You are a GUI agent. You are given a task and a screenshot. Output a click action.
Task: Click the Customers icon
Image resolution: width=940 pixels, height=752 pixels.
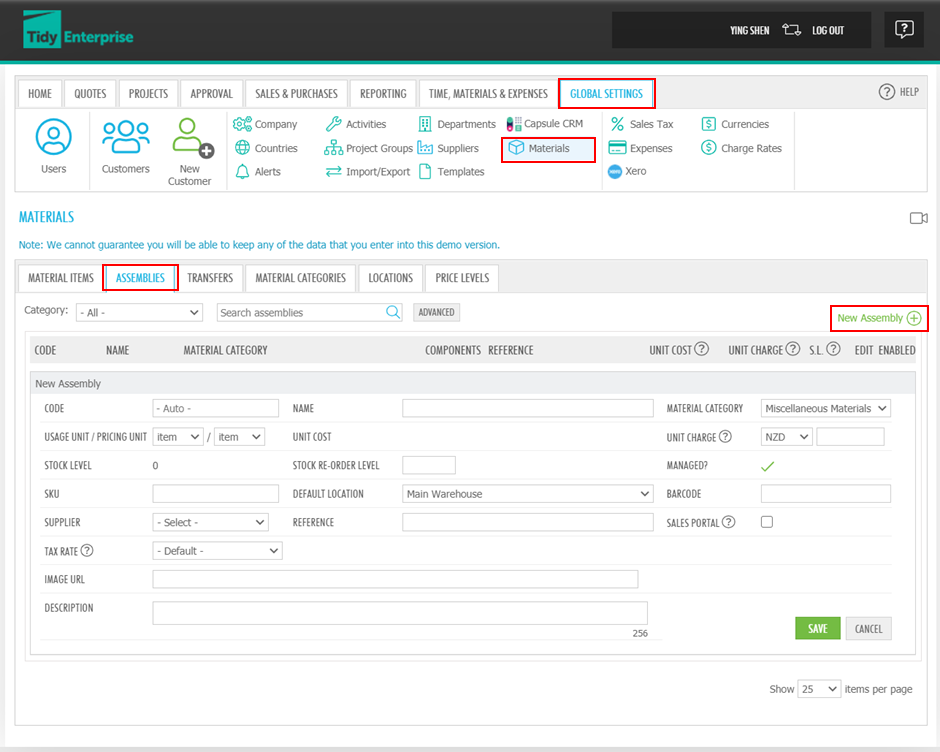[x=126, y=138]
